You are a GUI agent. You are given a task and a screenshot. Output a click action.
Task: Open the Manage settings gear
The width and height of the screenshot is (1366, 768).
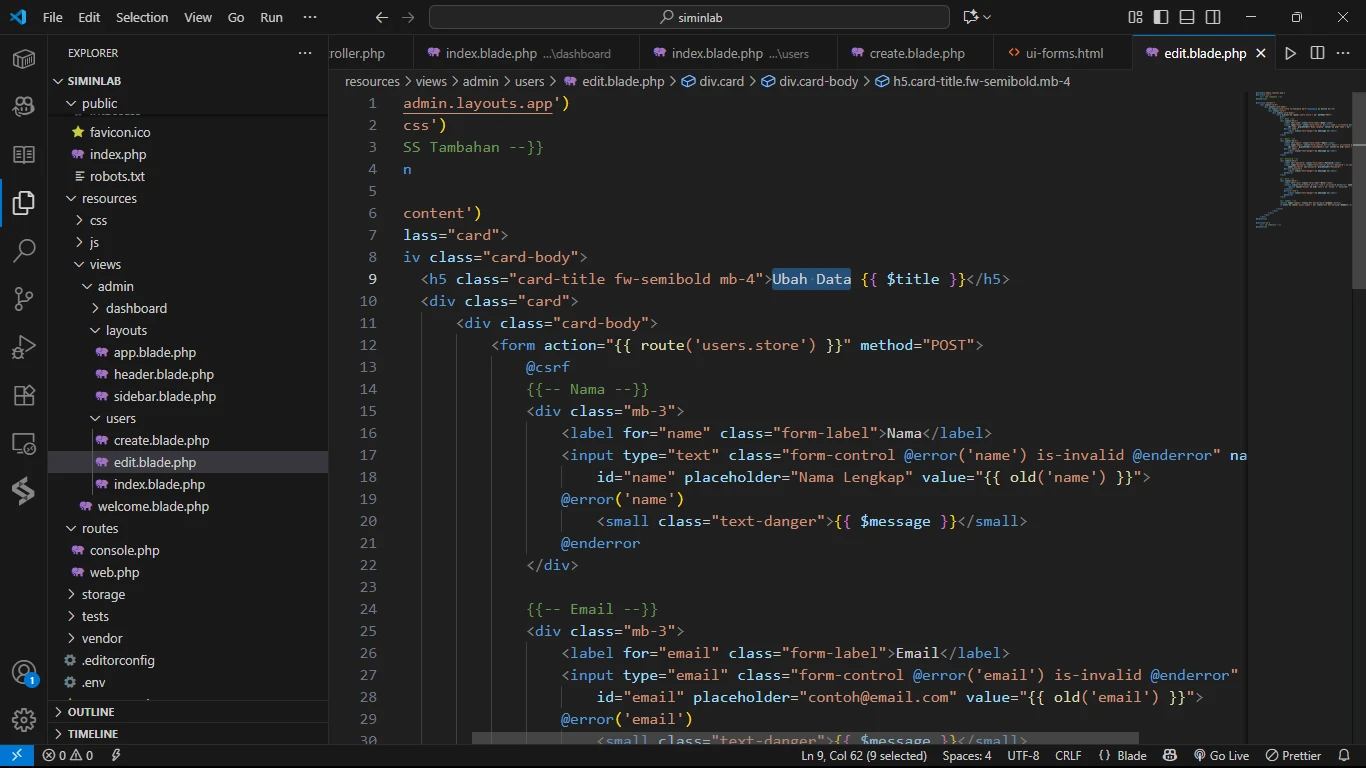[24, 720]
